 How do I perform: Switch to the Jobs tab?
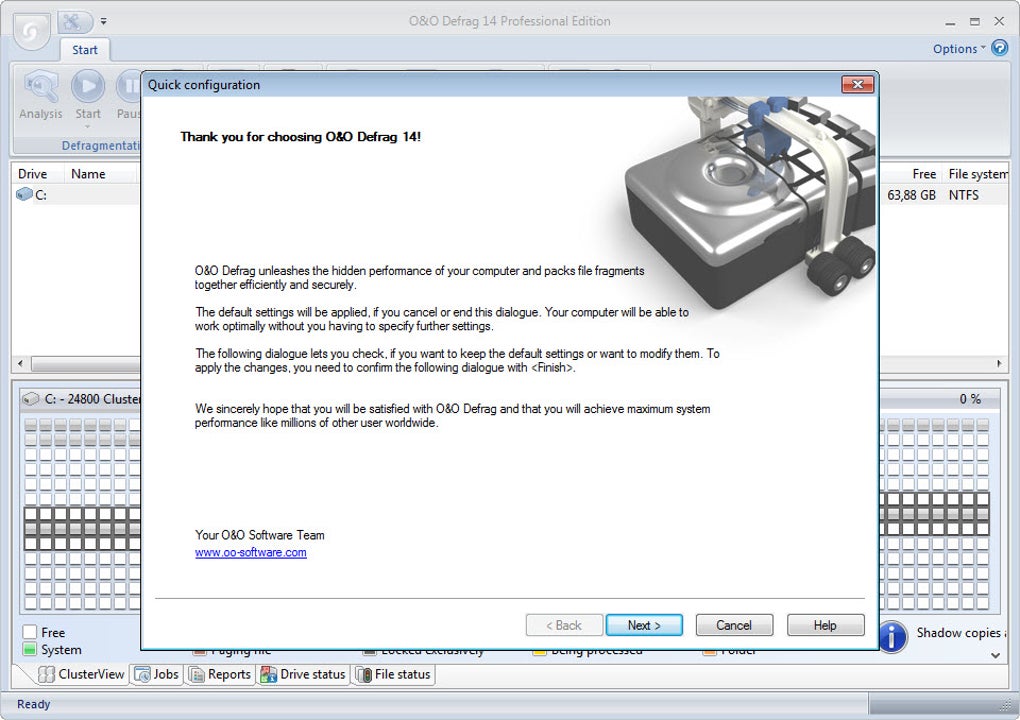point(156,674)
